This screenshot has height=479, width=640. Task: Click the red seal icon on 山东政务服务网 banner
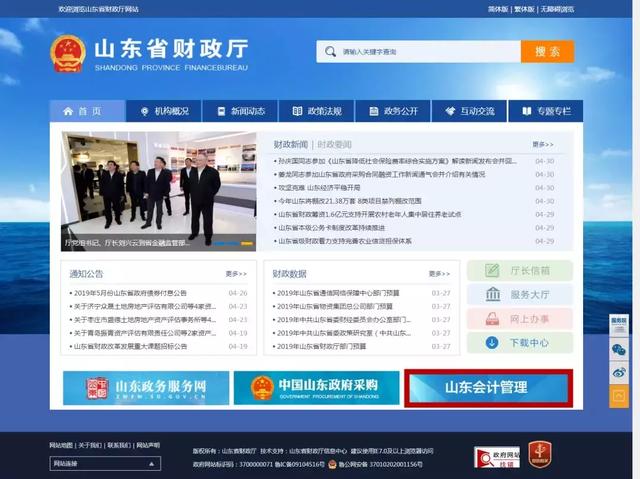coord(97,388)
